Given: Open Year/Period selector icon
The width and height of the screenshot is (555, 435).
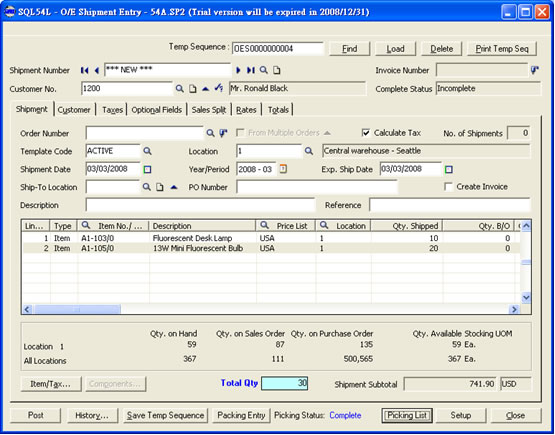Looking at the screenshot, I should 283,169.
